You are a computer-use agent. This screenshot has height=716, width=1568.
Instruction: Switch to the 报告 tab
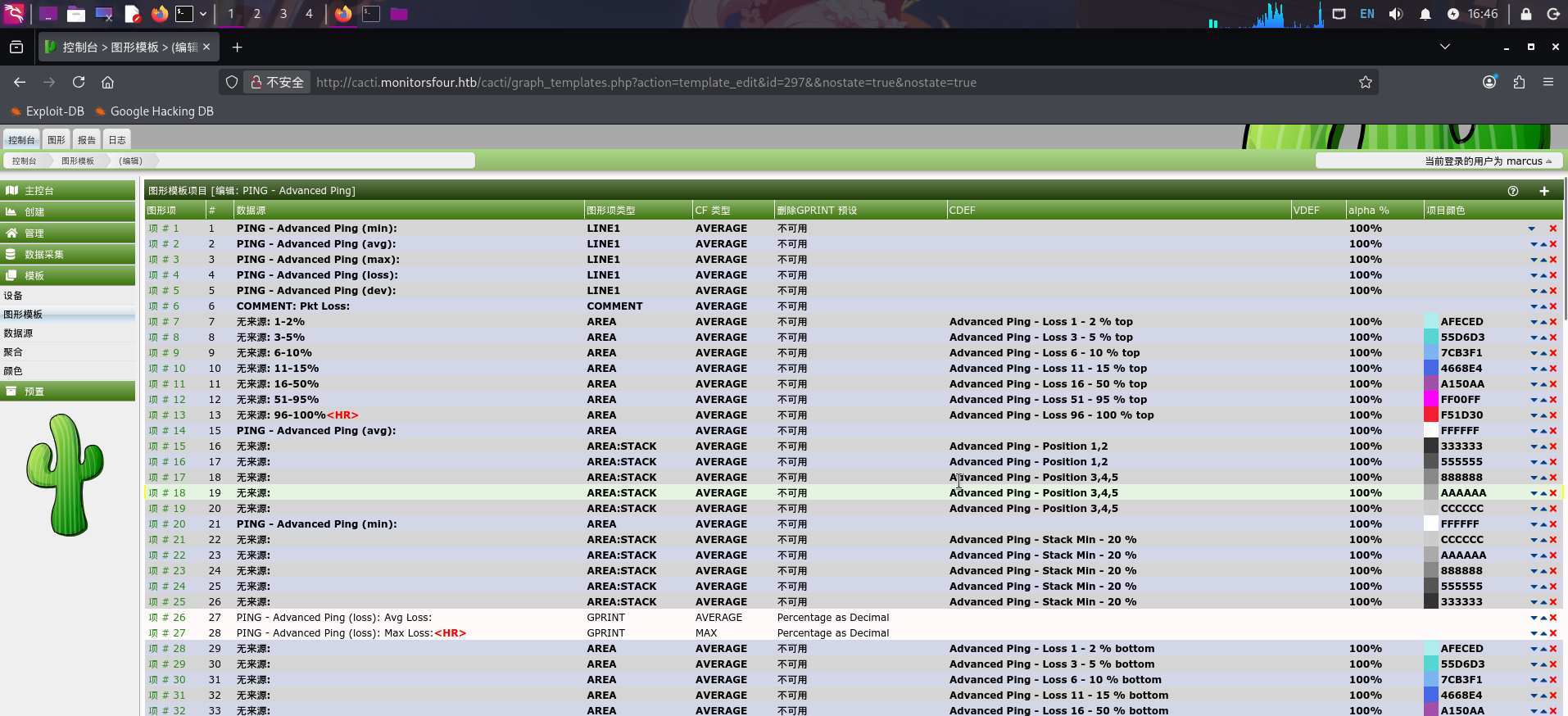coord(87,140)
